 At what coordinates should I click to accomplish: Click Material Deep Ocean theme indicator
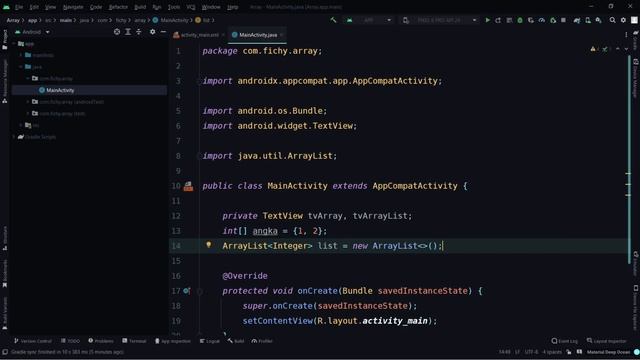(609, 352)
